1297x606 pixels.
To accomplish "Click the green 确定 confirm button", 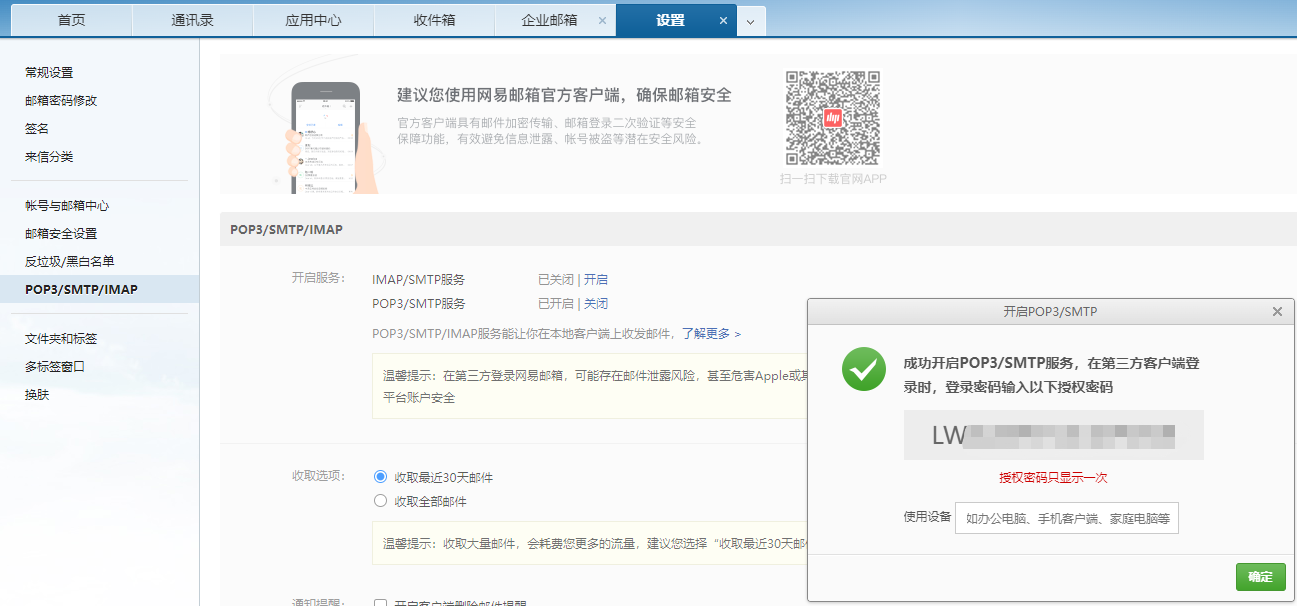I will pyautogui.click(x=1261, y=577).
